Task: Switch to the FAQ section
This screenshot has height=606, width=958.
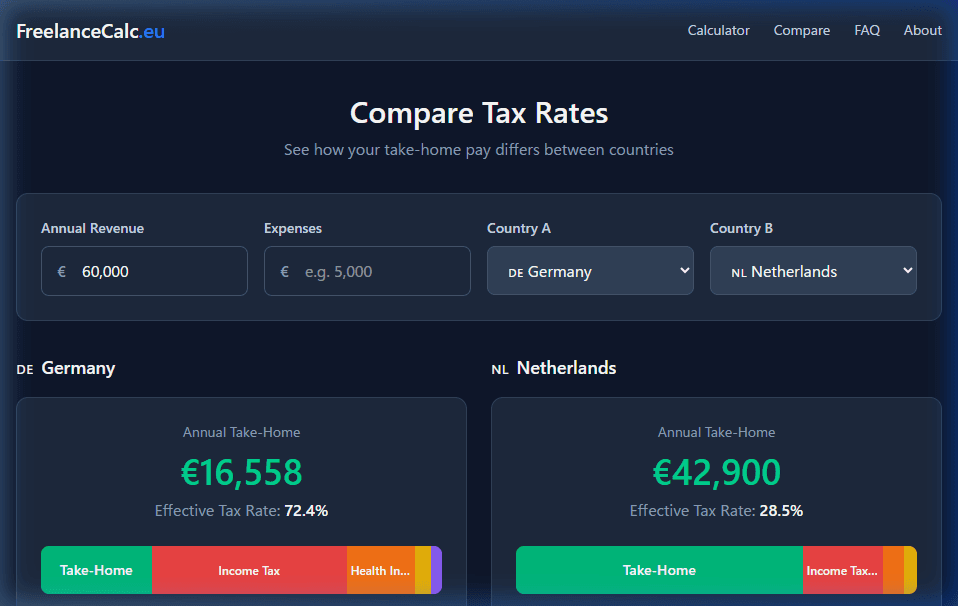Action: pyautogui.click(x=866, y=30)
